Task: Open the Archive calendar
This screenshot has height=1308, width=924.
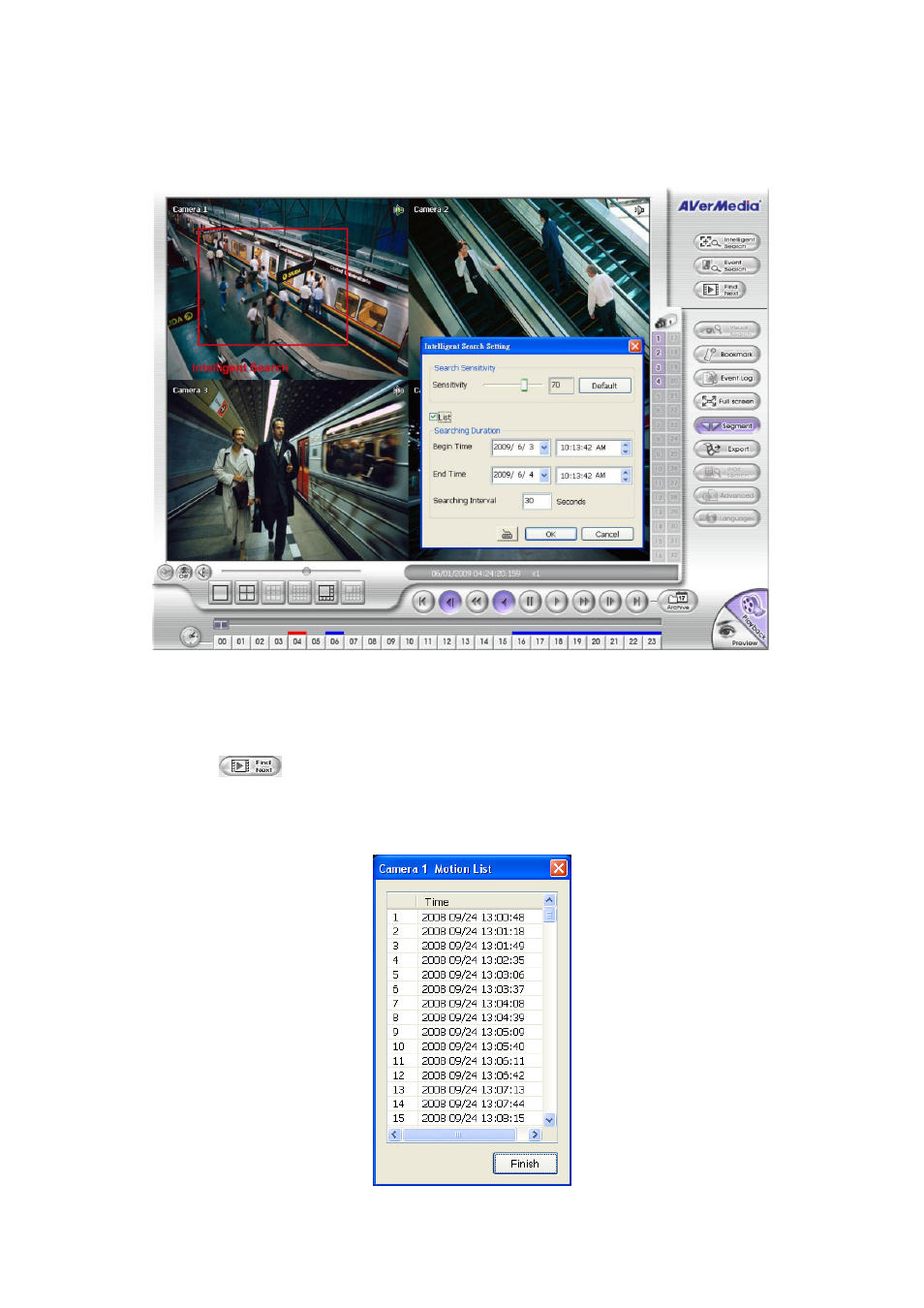Action: pyautogui.click(x=679, y=601)
